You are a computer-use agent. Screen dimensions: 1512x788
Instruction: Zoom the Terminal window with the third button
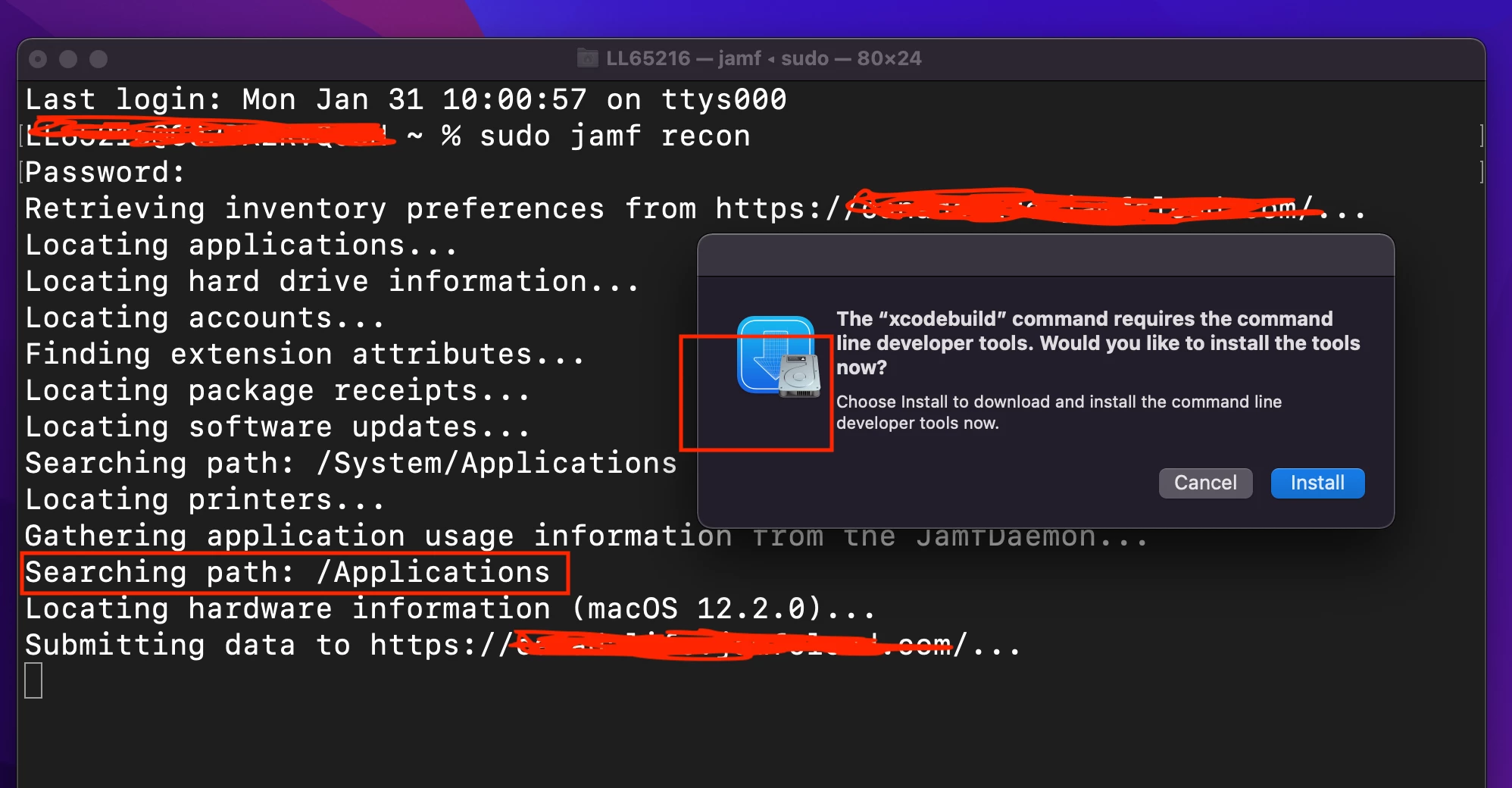[98, 59]
